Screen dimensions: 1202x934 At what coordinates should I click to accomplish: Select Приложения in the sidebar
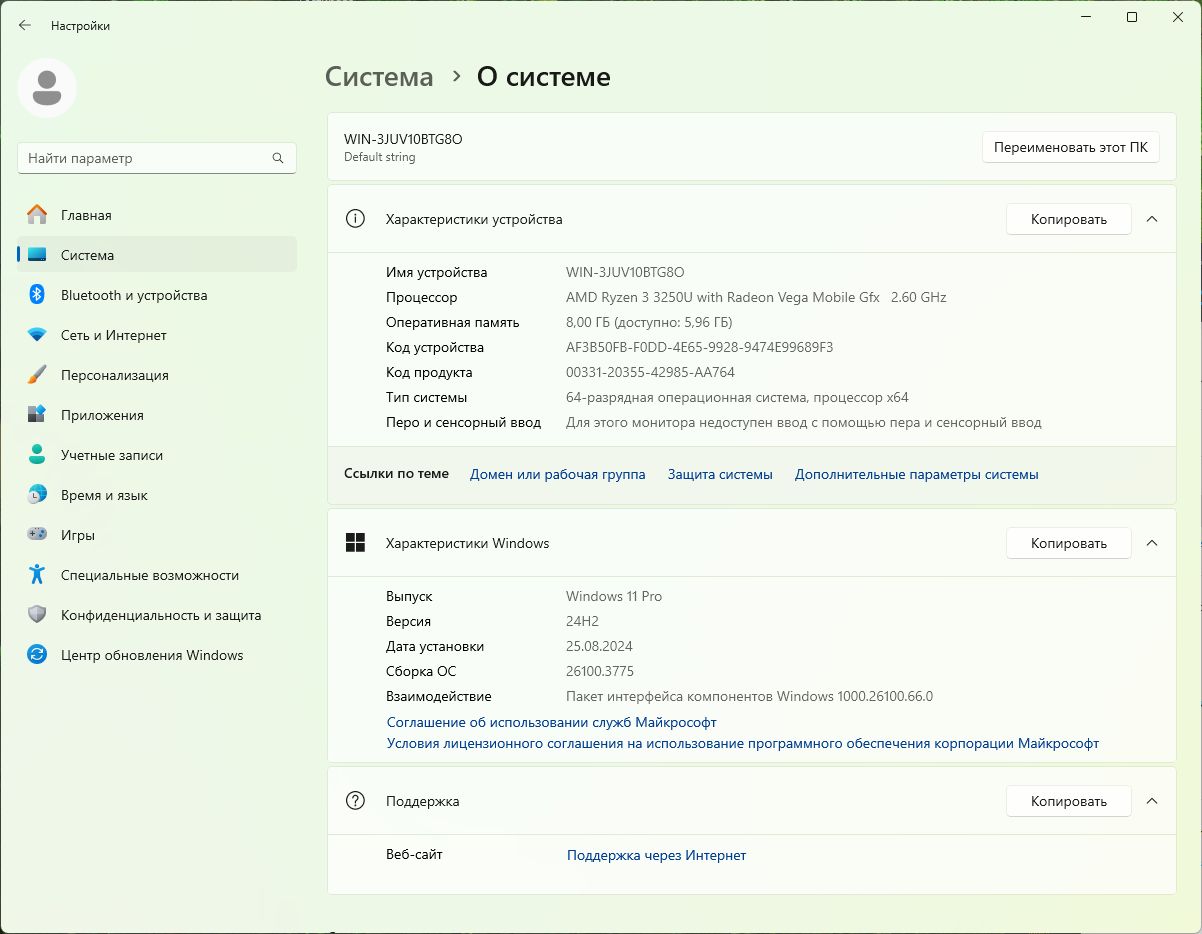157,415
